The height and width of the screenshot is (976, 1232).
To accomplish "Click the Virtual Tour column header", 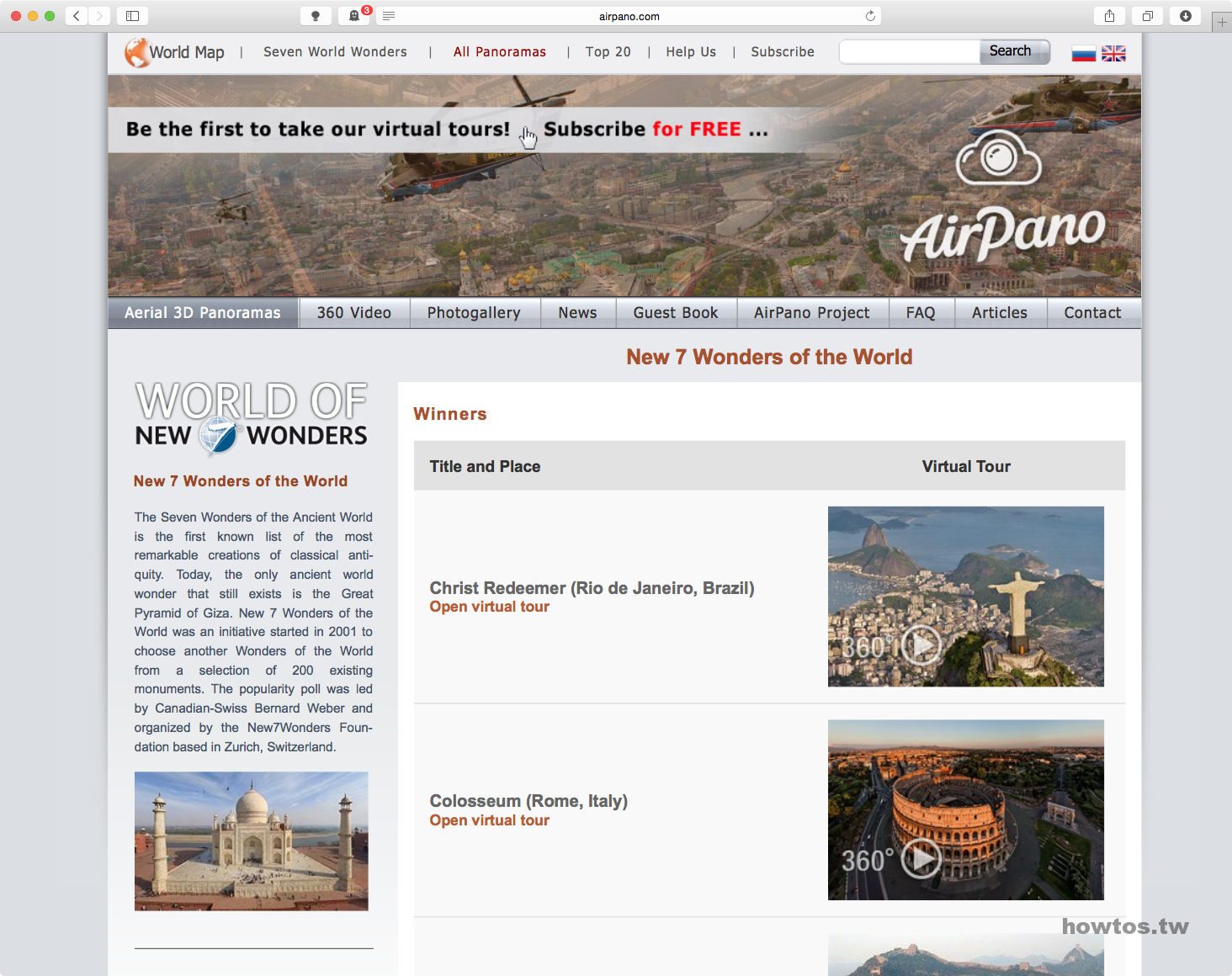I will (x=966, y=466).
